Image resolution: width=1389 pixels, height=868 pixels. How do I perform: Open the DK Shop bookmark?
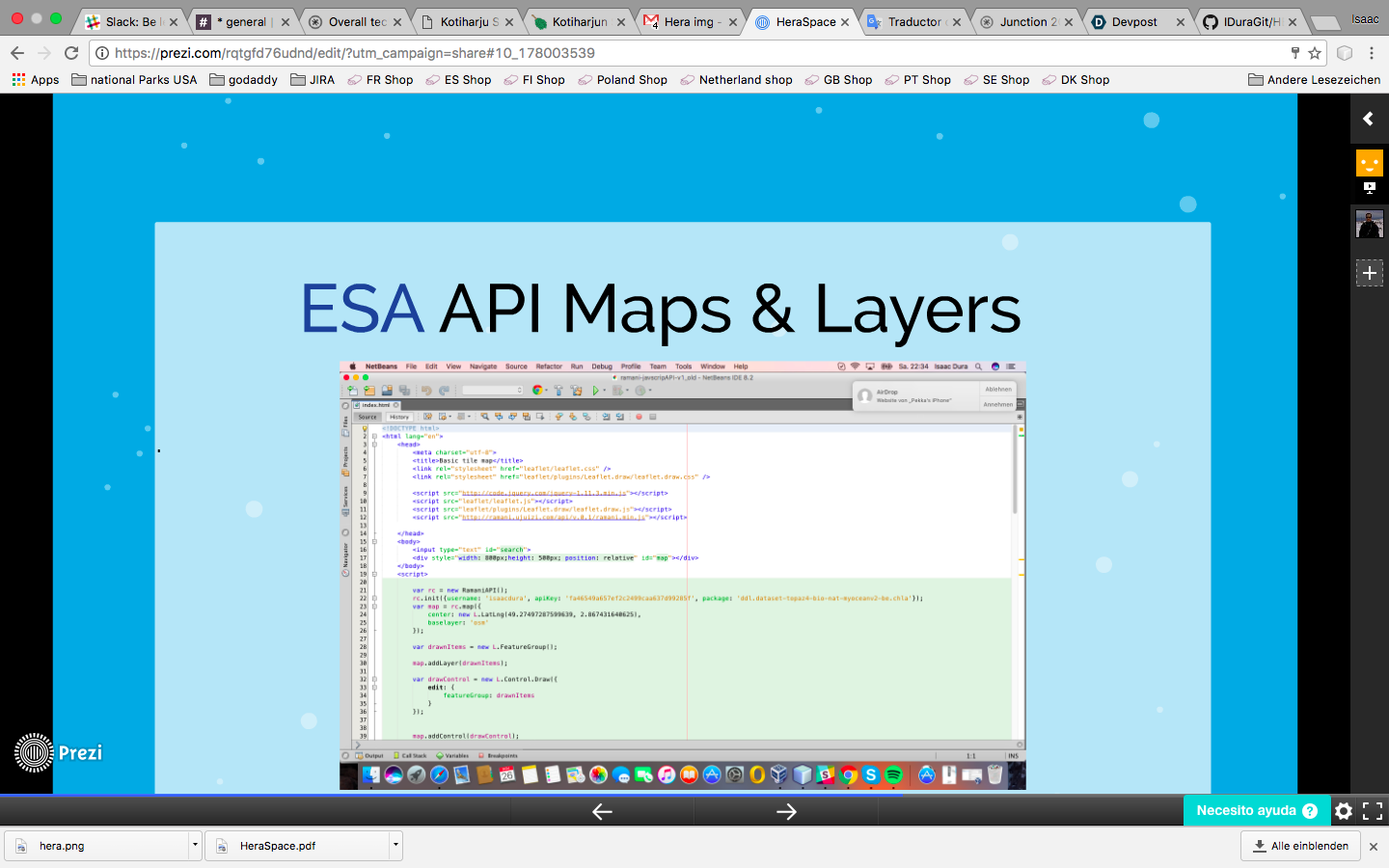pos(1076,80)
